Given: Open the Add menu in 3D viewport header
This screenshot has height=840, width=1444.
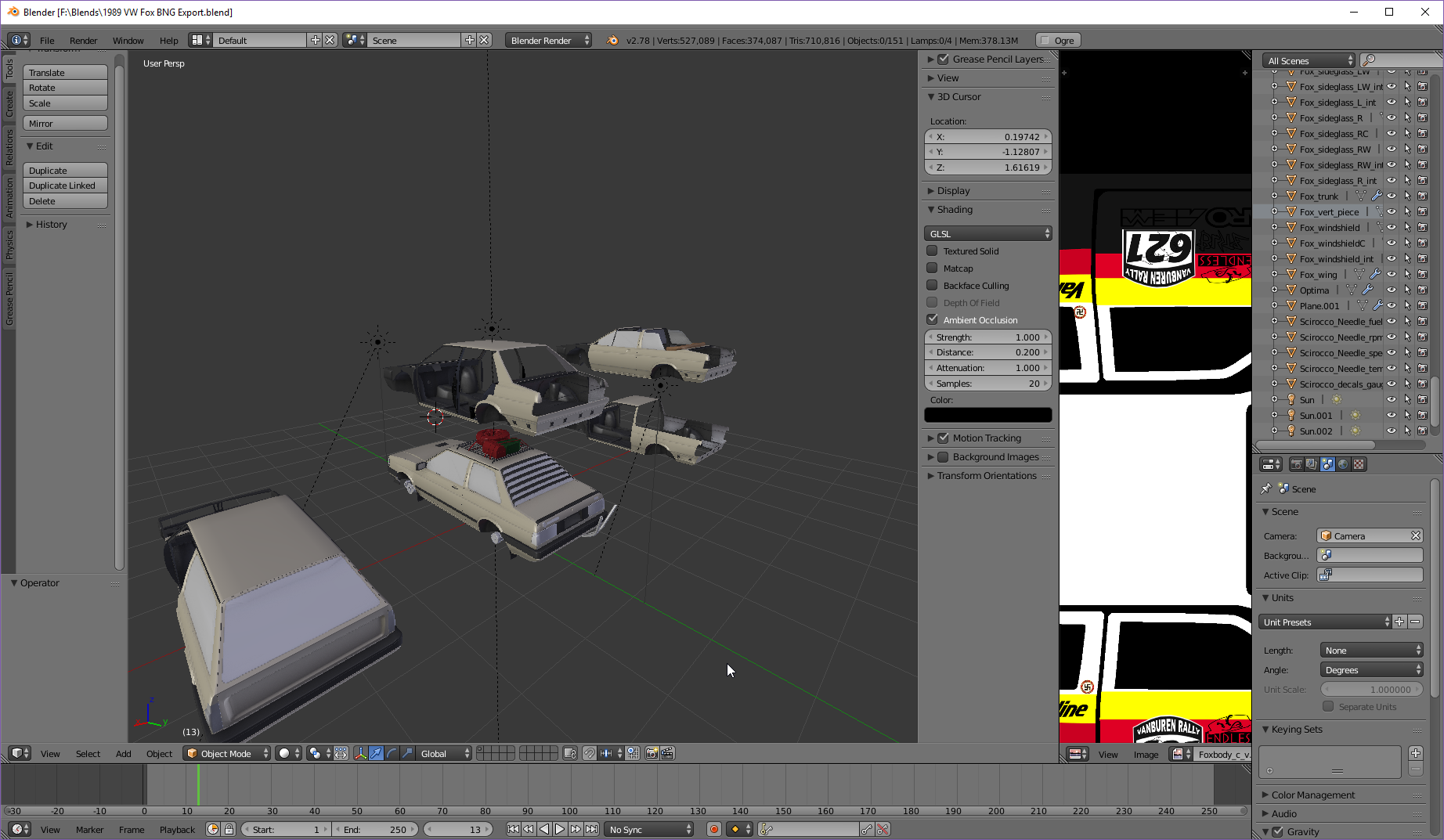Looking at the screenshot, I should coord(123,753).
